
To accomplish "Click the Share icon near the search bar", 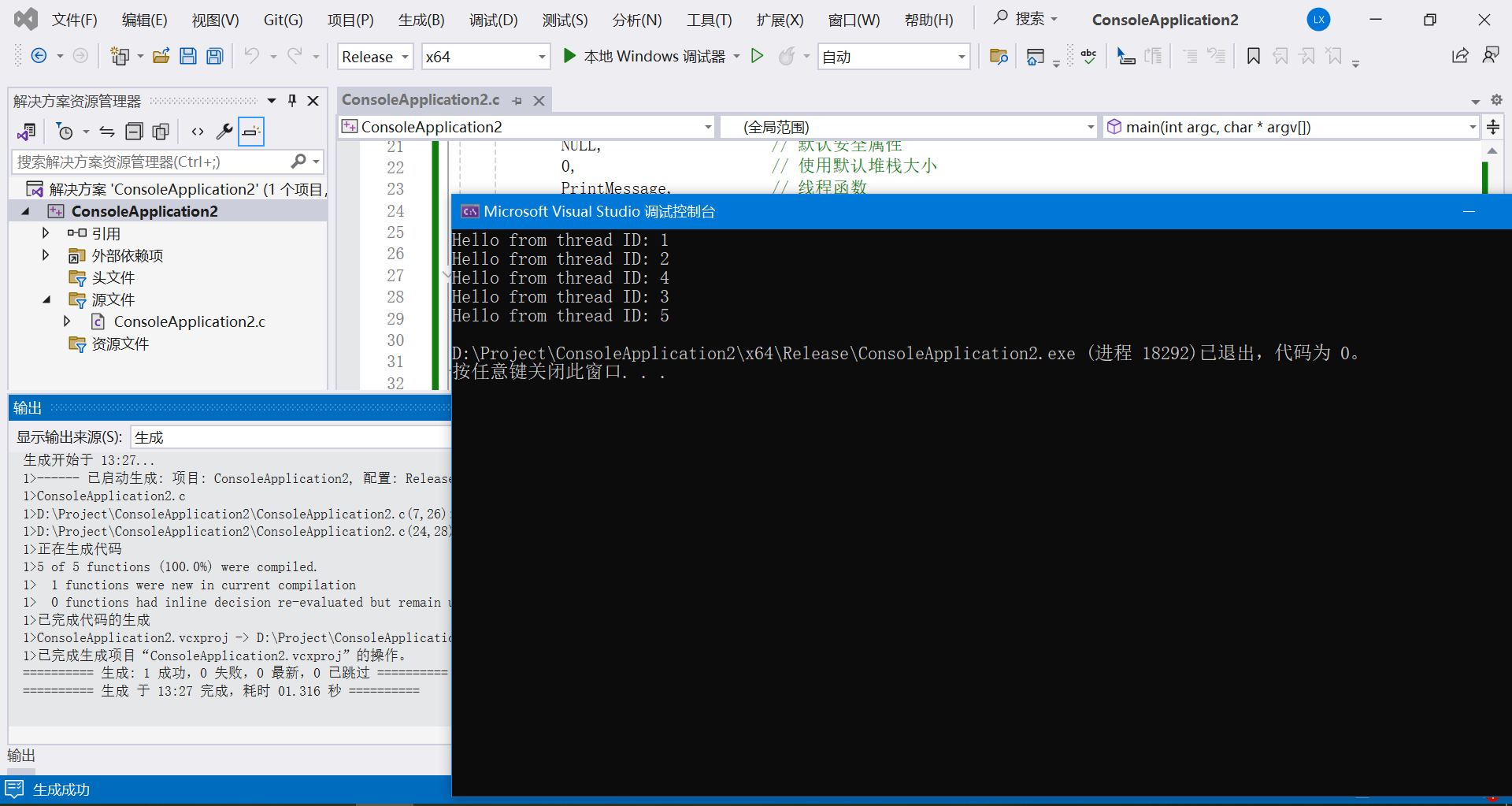I will click(1460, 56).
